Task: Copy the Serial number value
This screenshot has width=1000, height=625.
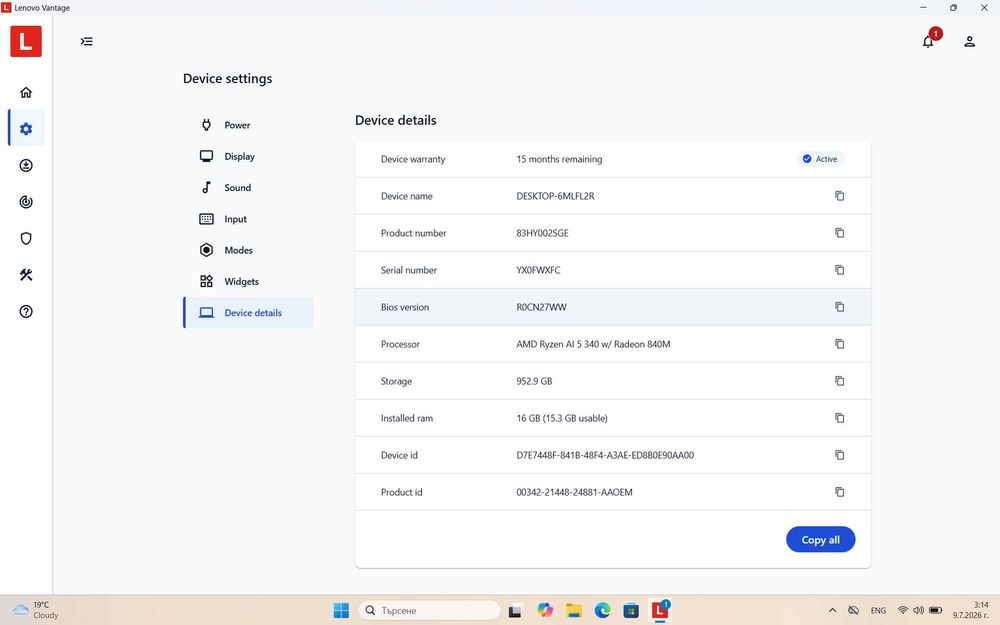Action: (x=839, y=270)
